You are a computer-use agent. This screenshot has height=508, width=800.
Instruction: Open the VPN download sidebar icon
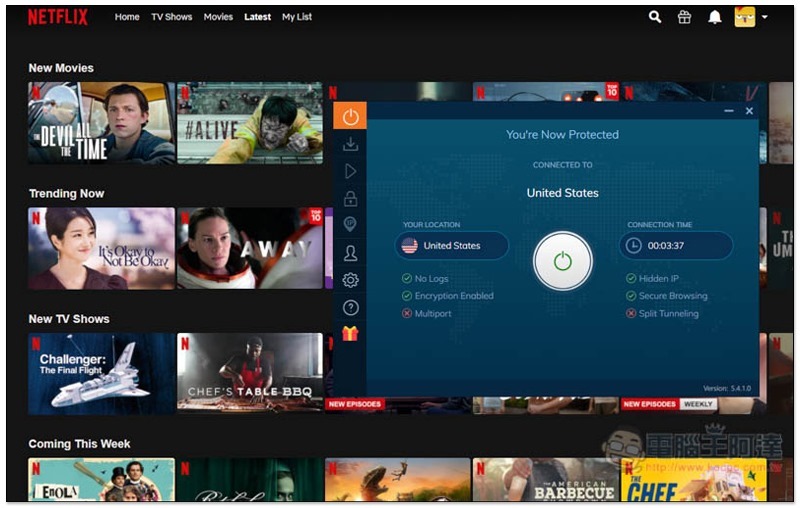[350, 144]
